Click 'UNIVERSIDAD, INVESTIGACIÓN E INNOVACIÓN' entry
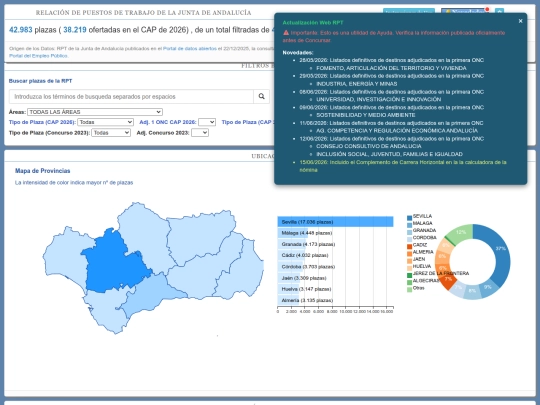Viewport: 540px width, 405px height. (x=378, y=99)
